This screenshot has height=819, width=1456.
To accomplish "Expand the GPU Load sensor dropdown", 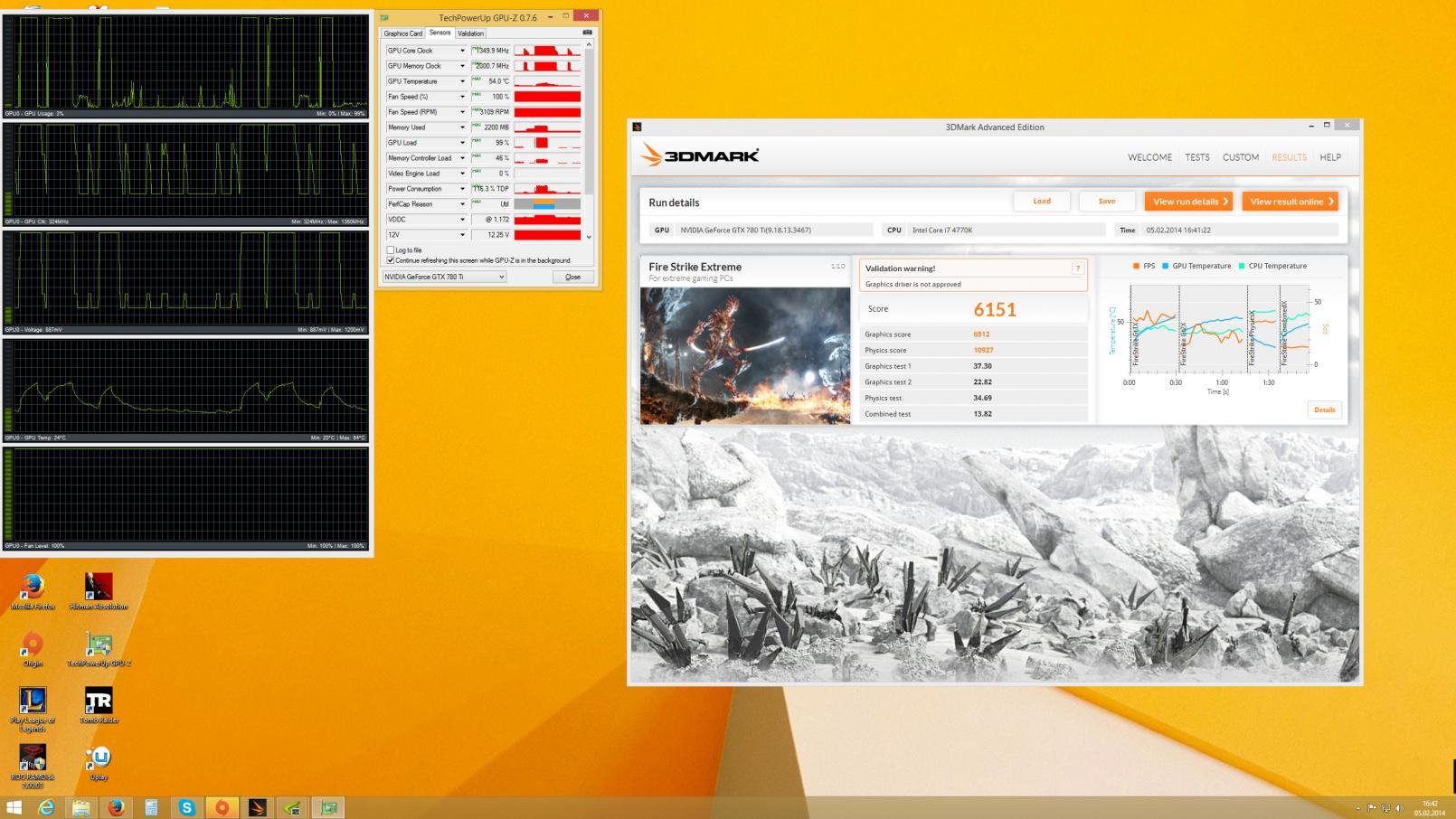I will click(x=462, y=143).
